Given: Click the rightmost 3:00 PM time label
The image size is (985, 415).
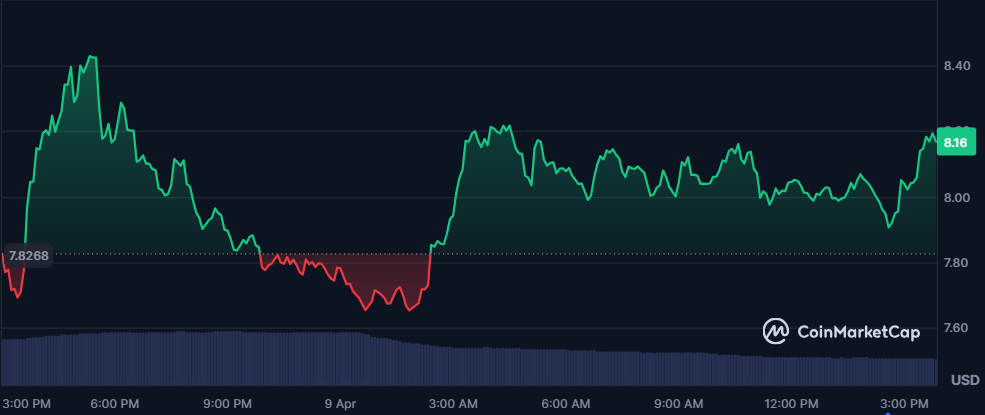Looking at the screenshot, I should pyautogui.click(x=904, y=403).
